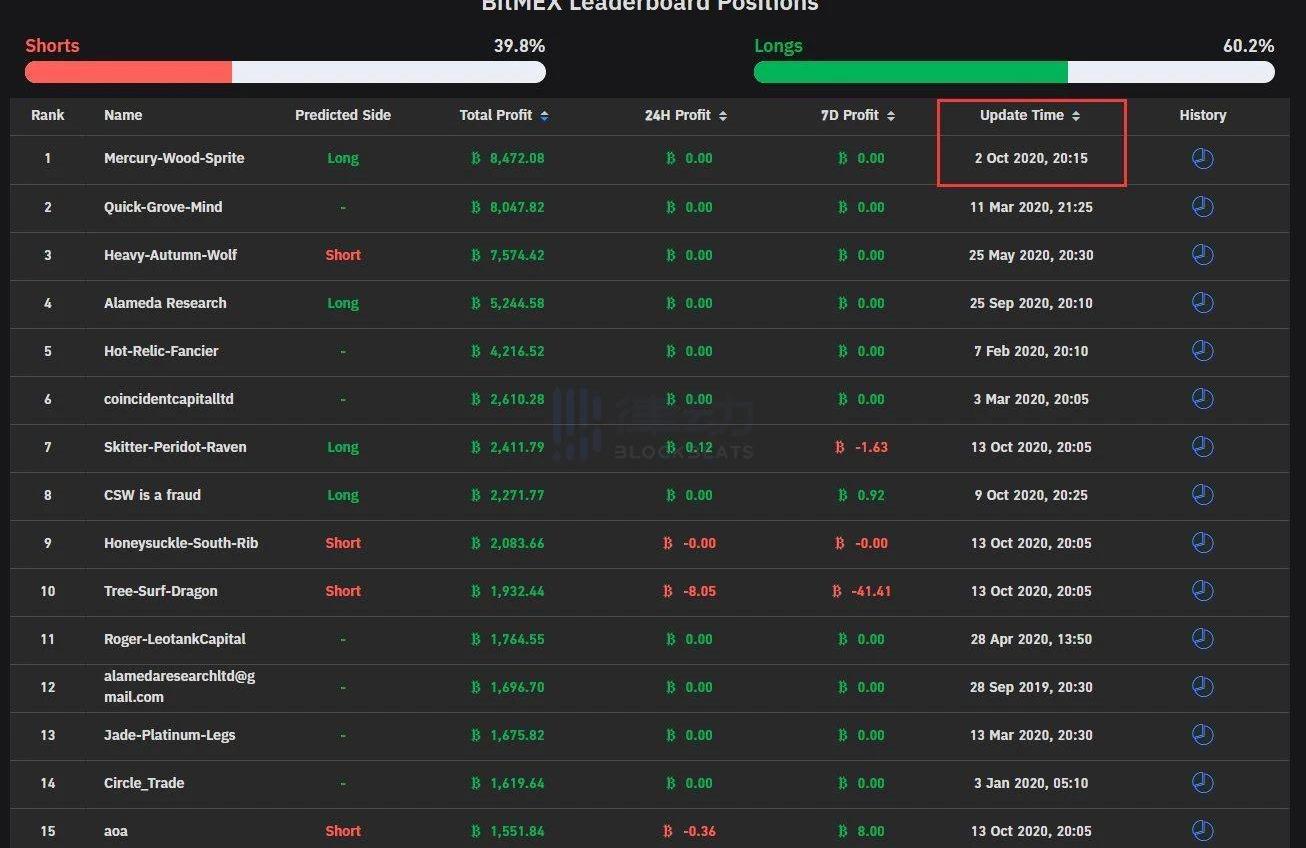1306x848 pixels.
Task: Sort leaderboard by Update Time
Action: click(1030, 115)
